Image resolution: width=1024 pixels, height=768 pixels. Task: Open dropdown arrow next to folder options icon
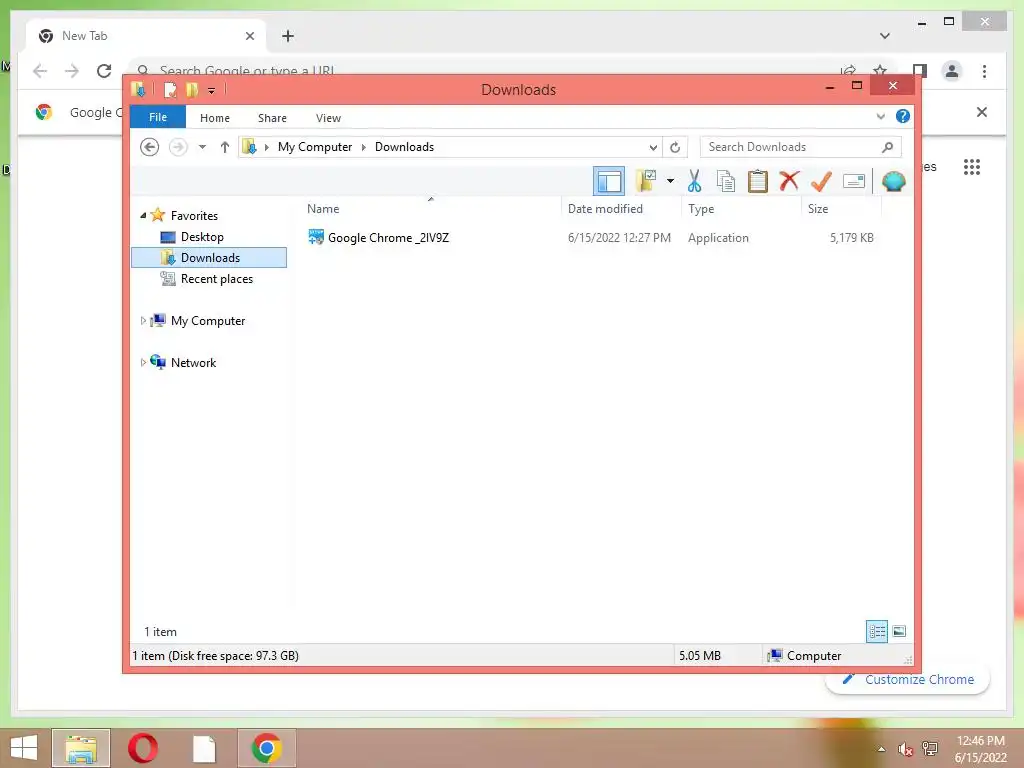[670, 181]
